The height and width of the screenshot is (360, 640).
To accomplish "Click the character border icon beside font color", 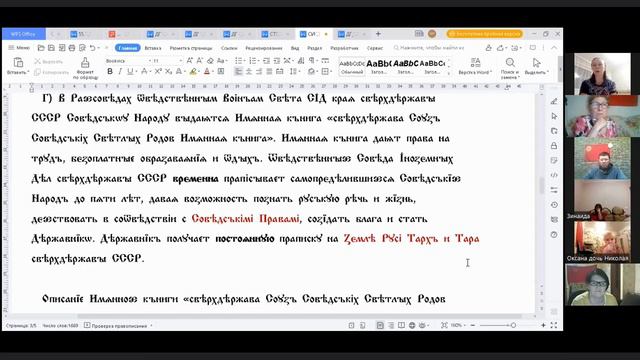I will 221,71.
